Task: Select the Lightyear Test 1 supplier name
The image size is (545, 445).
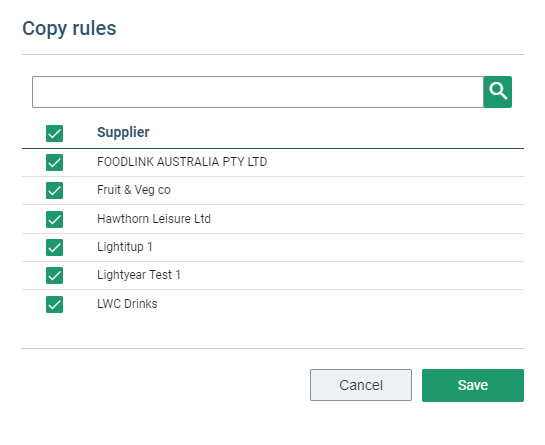Action: [x=139, y=275]
